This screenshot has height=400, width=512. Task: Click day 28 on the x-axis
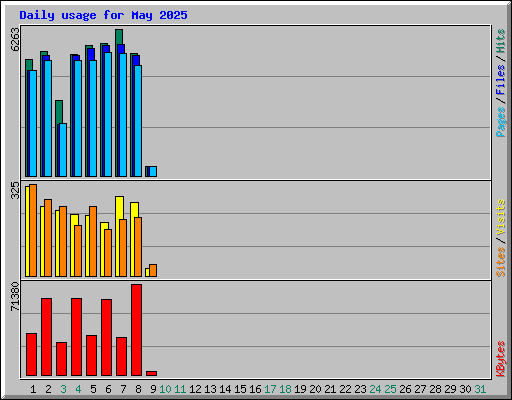click(435, 389)
